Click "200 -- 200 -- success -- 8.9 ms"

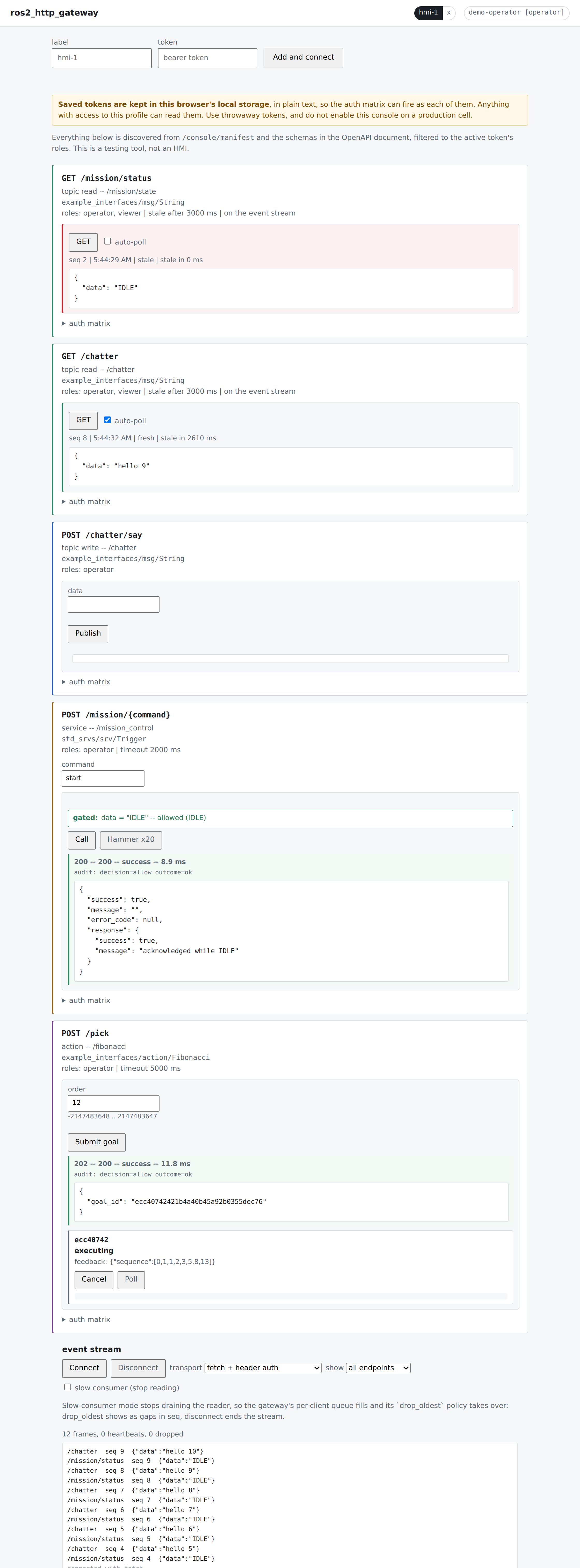(x=130, y=862)
